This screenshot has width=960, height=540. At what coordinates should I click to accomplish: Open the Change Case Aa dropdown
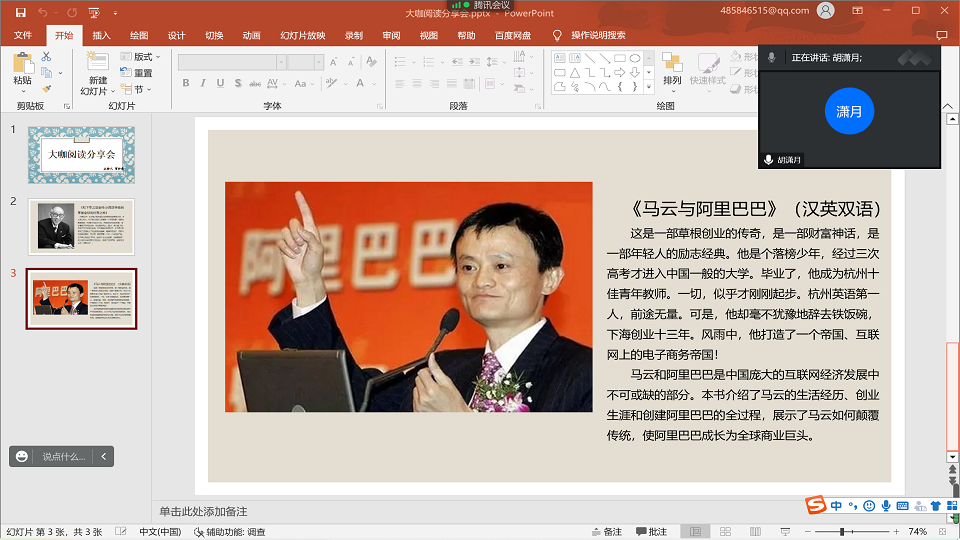coord(304,83)
